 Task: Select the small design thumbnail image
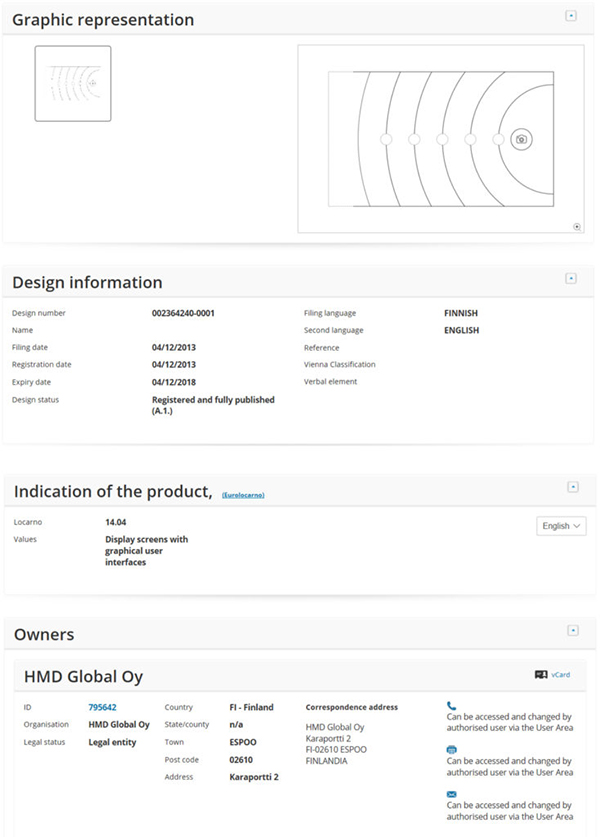click(73, 83)
